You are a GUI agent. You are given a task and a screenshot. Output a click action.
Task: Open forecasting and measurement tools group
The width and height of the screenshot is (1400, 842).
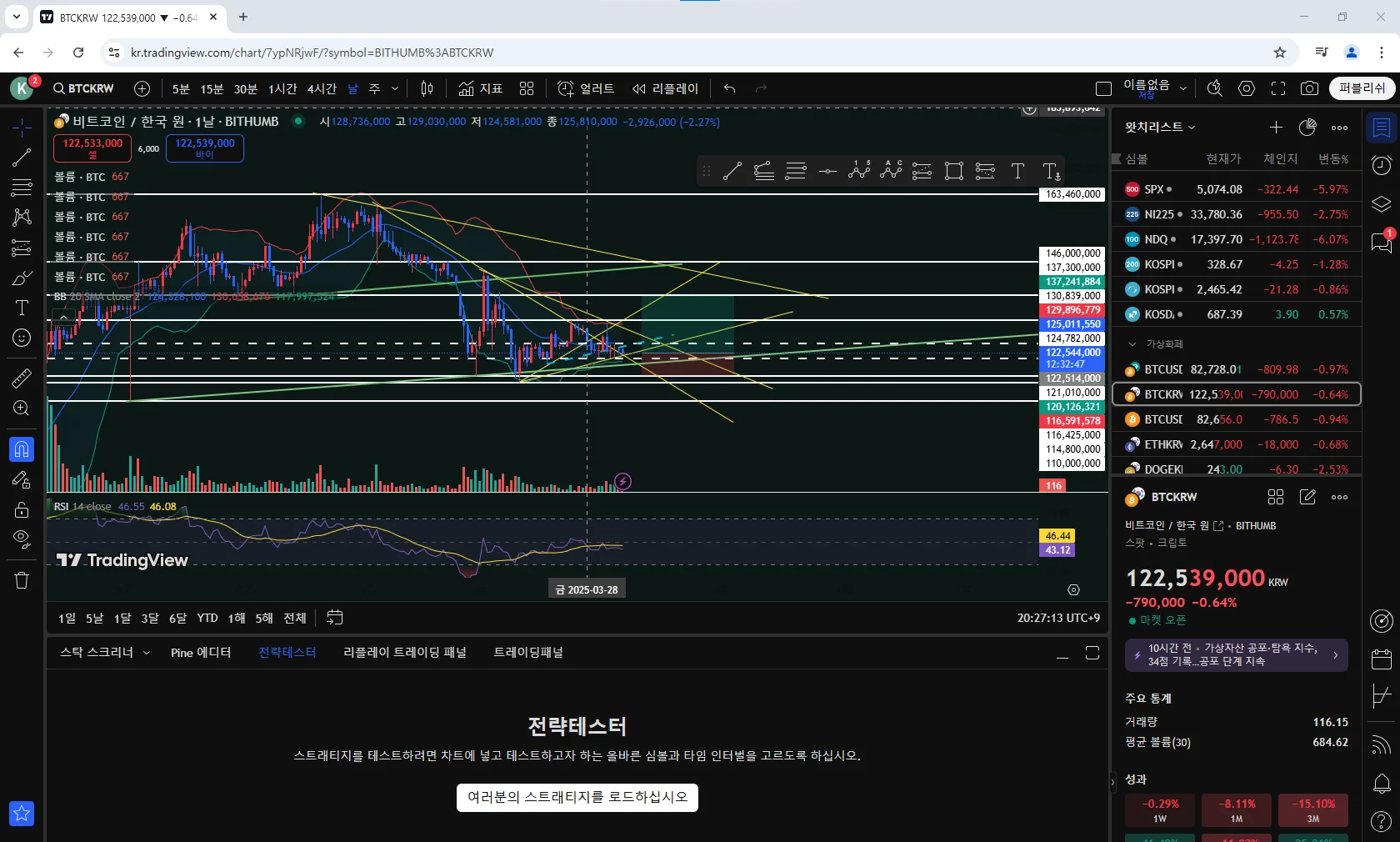pyautogui.click(x=22, y=248)
